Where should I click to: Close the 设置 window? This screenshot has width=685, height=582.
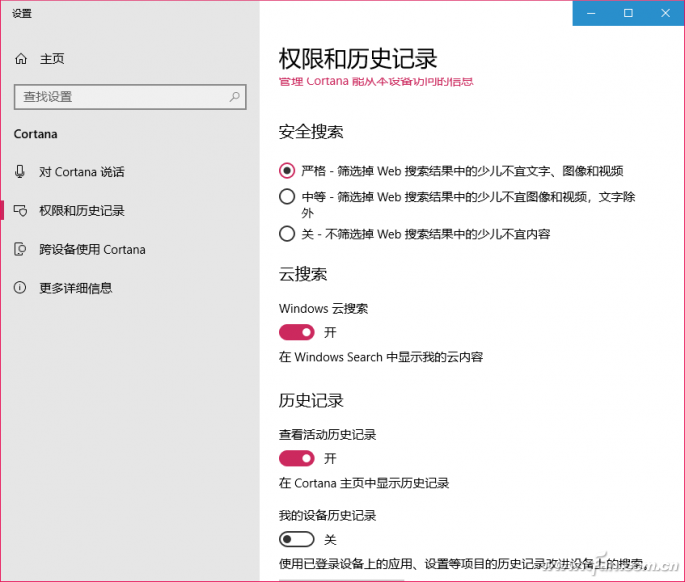(665, 13)
